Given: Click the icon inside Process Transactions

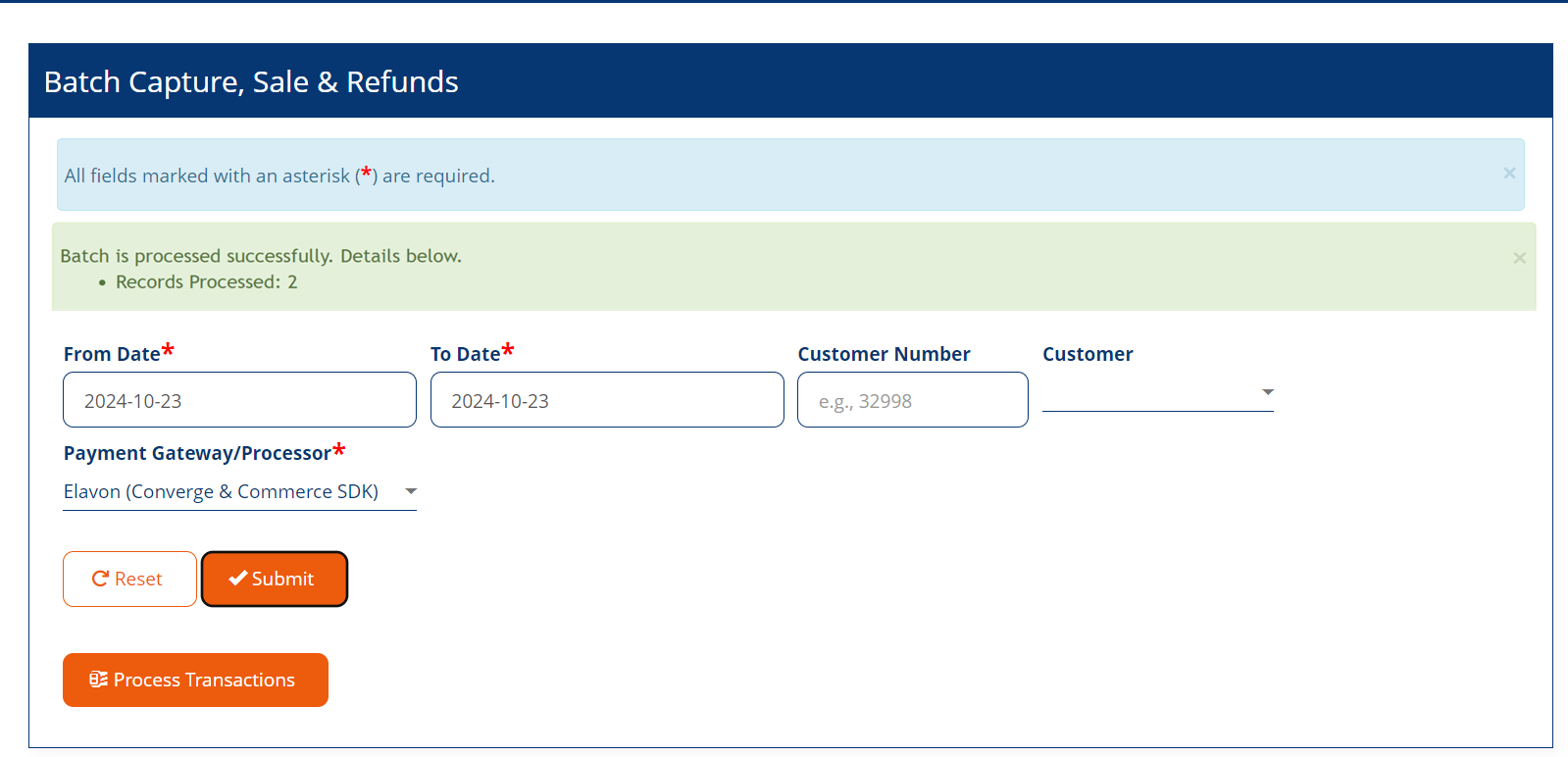Looking at the screenshot, I should (98, 680).
